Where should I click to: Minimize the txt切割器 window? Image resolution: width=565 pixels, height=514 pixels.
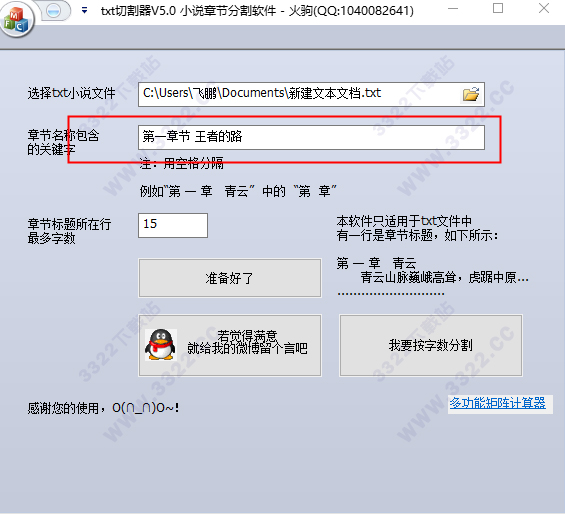(x=453, y=9)
